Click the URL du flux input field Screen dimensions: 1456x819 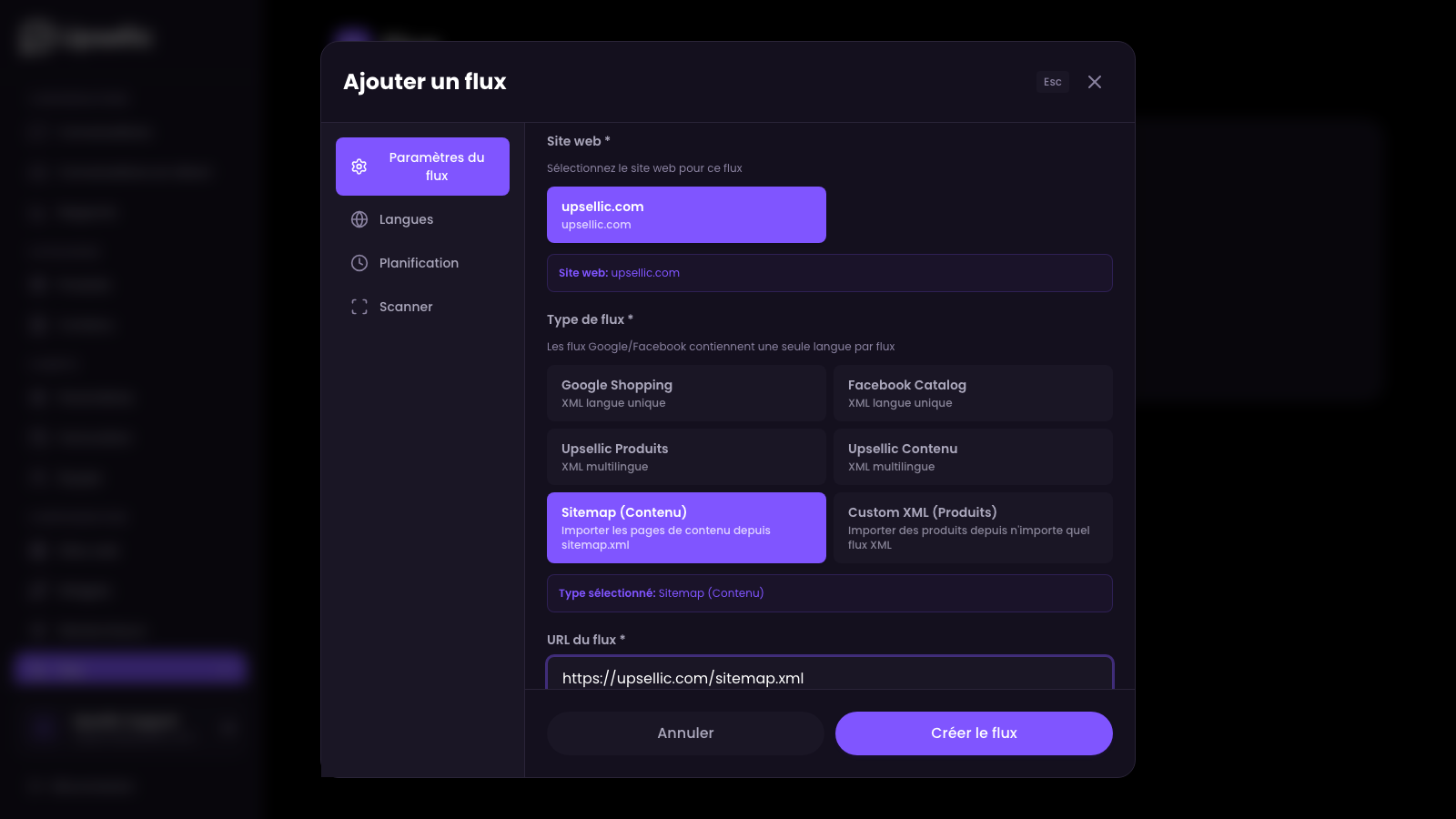pyautogui.click(x=829, y=677)
